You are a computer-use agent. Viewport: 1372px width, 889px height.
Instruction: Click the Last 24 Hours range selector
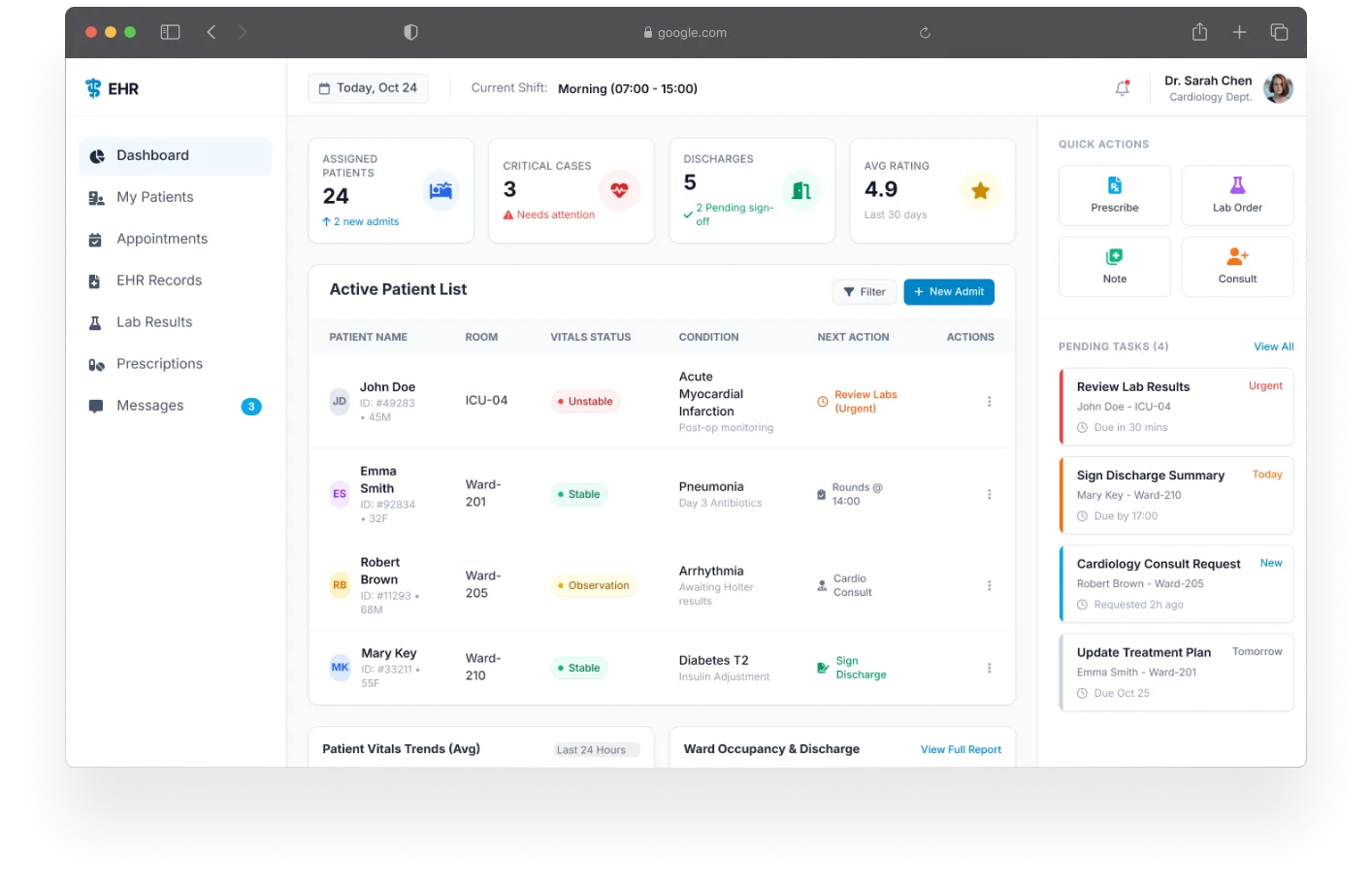tap(595, 748)
